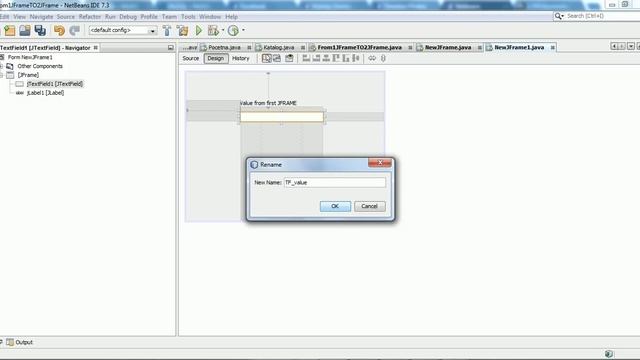Activate Selection Mode in designer toolbar
Screen dimensions: 640x360
[267, 58]
